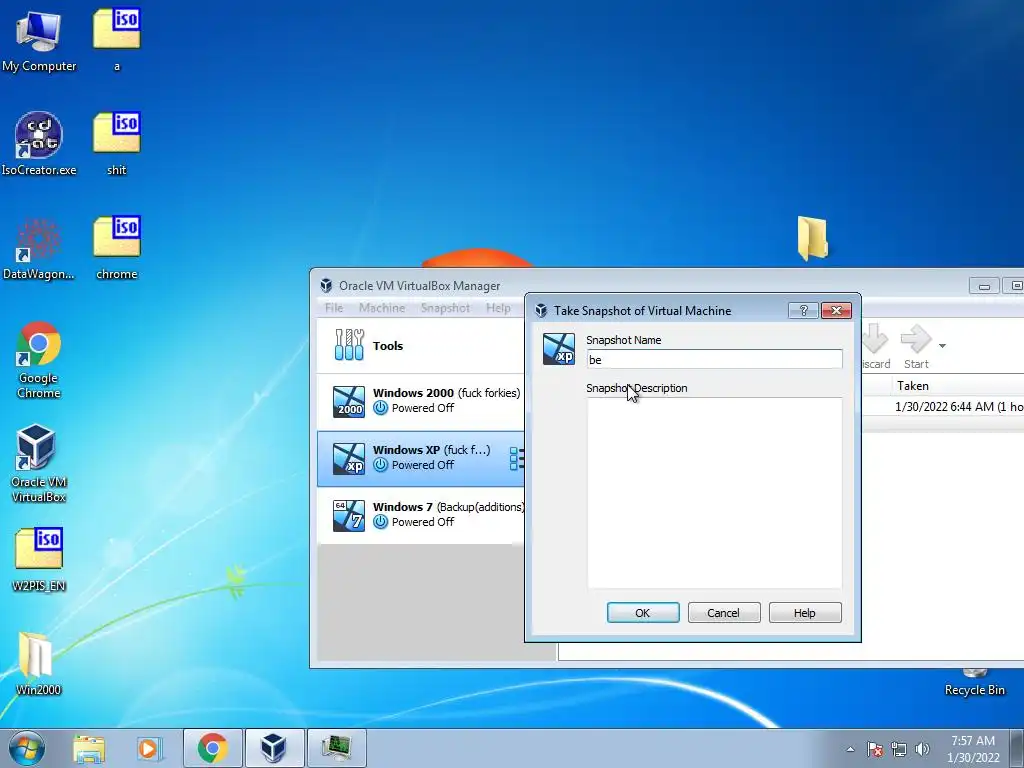The width and height of the screenshot is (1024, 768).
Task: Open the Machine menu in VirtualBox Manager
Action: (382, 308)
